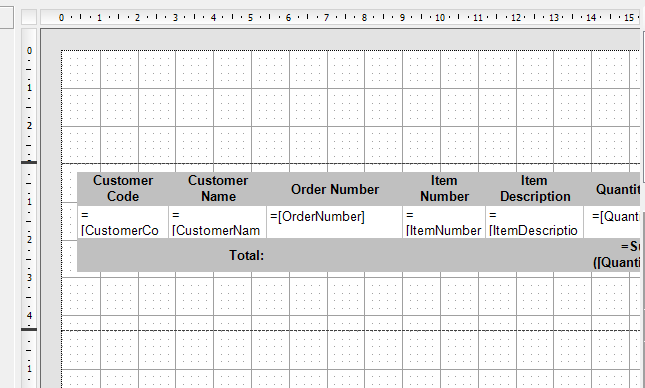The image size is (645, 388).
Task: Select the Item Description header label
Action: (534, 188)
